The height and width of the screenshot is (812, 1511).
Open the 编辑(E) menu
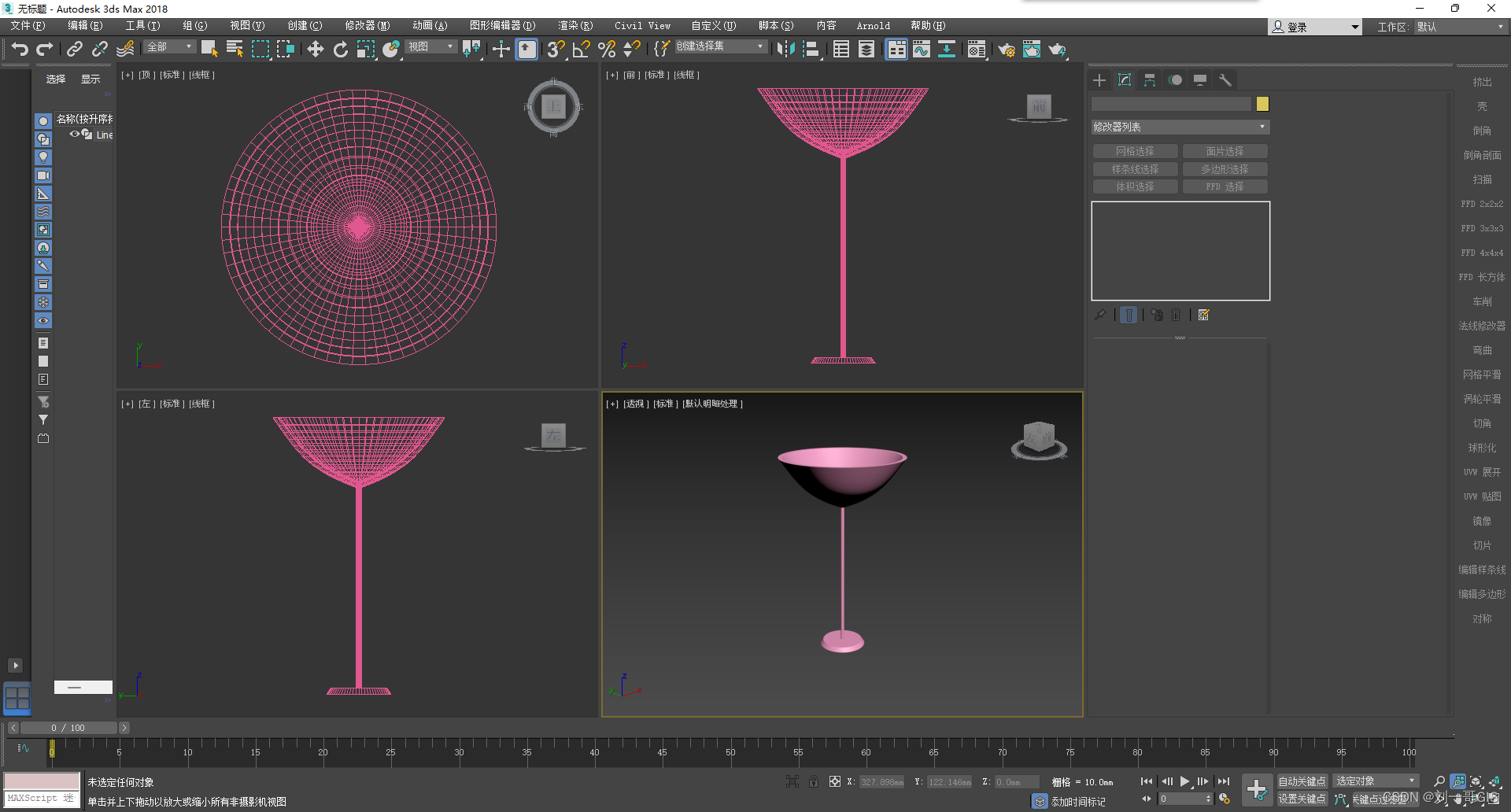click(x=85, y=26)
